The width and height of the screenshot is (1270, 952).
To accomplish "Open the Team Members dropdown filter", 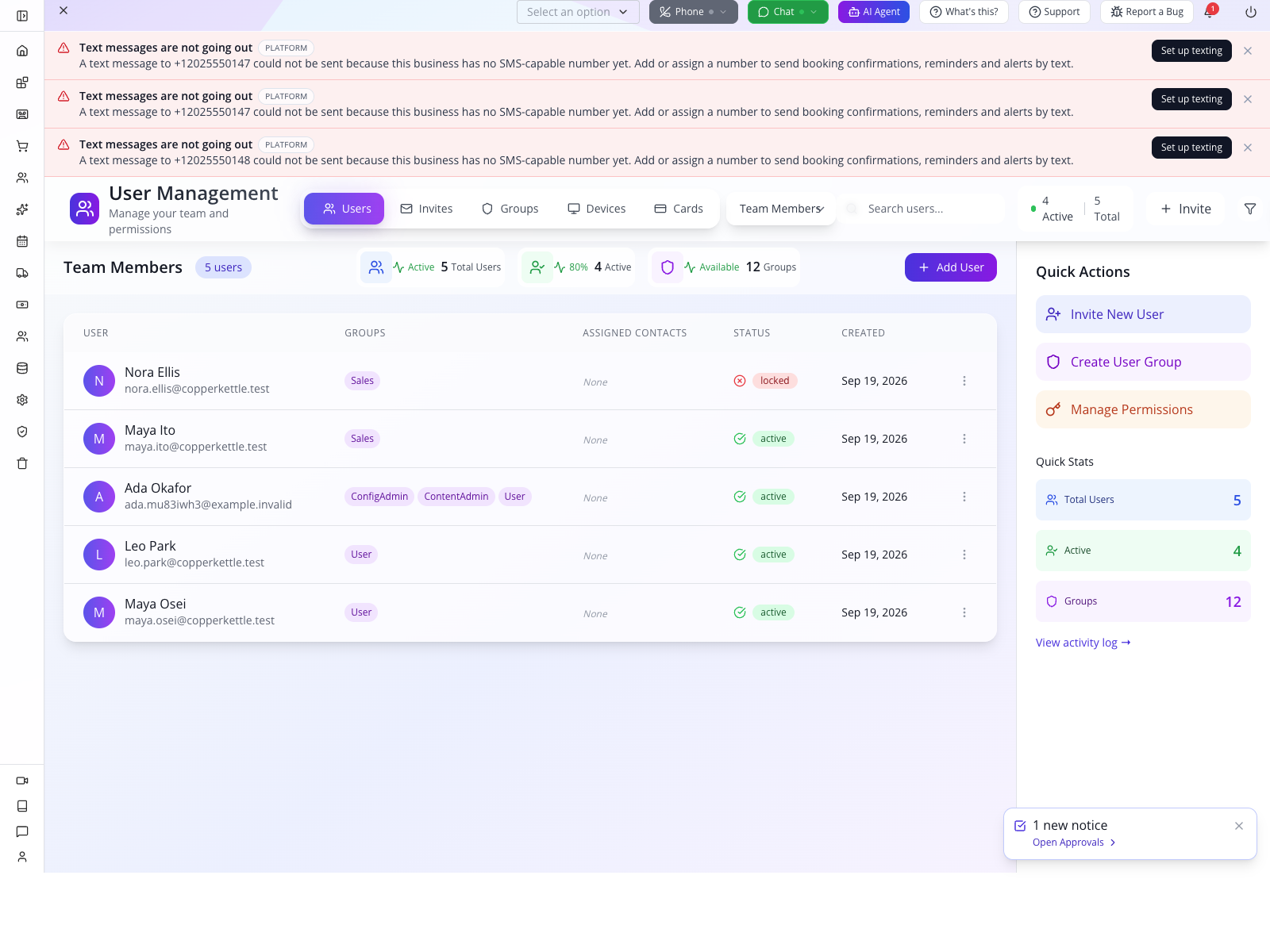I will (781, 209).
